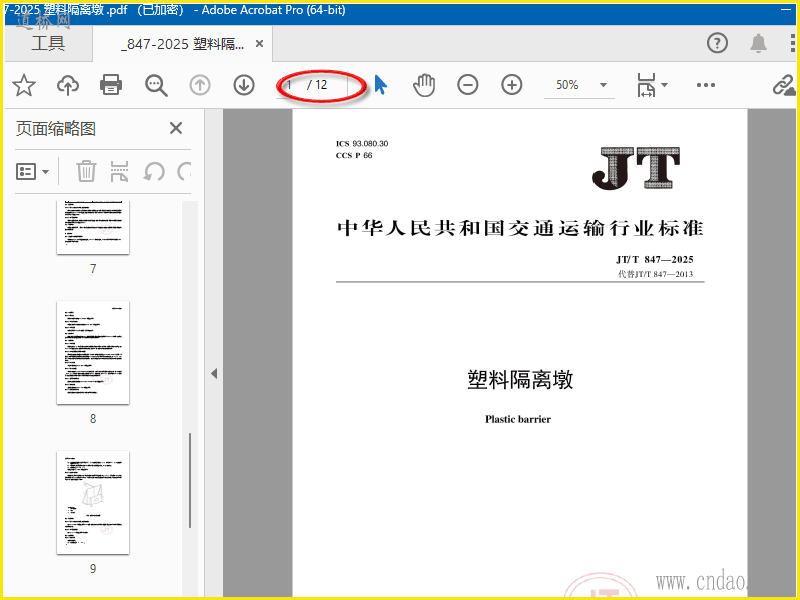
Task: Expand fit page options arrow
Action: 664,85
